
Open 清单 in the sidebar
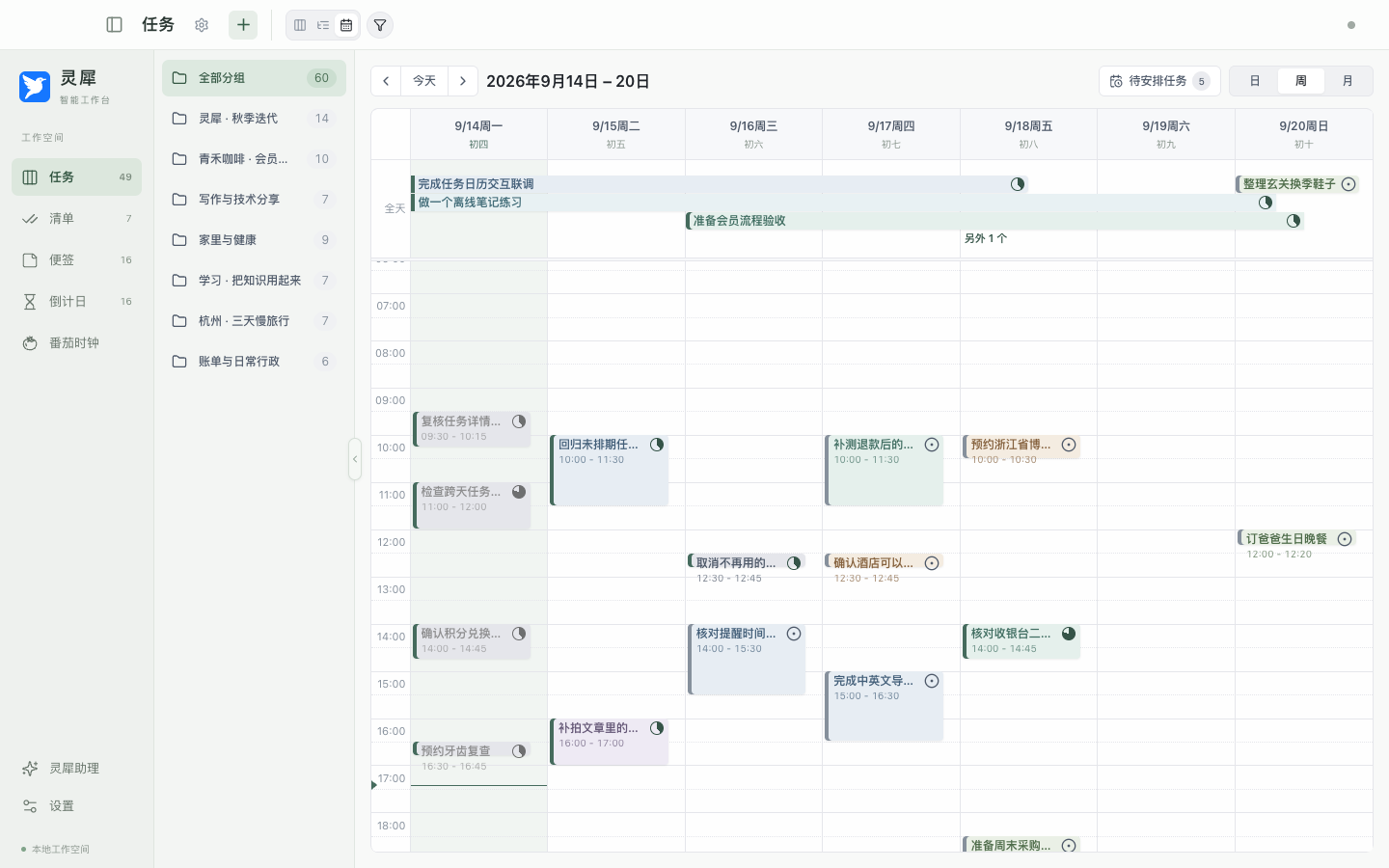pos(77,219)
